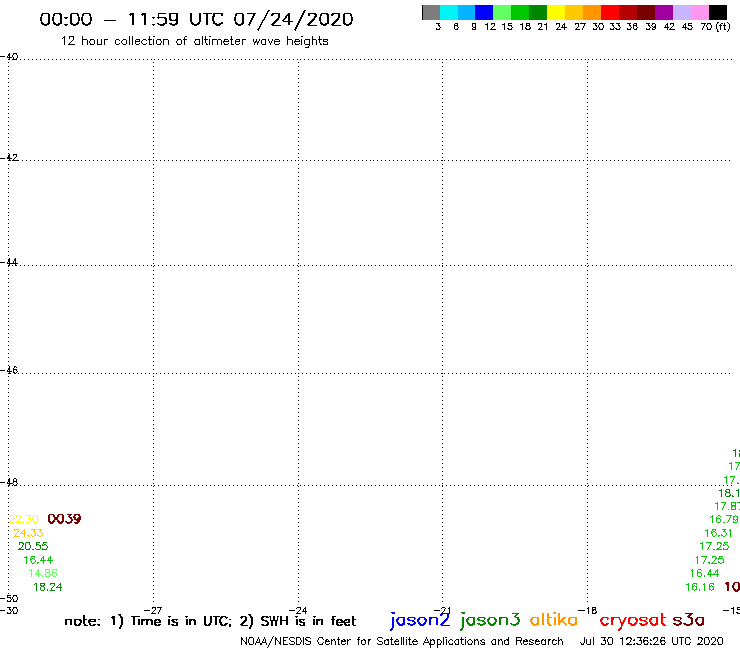Click the wave height value 16.31

pyautogui.click(x=719, y=533)
